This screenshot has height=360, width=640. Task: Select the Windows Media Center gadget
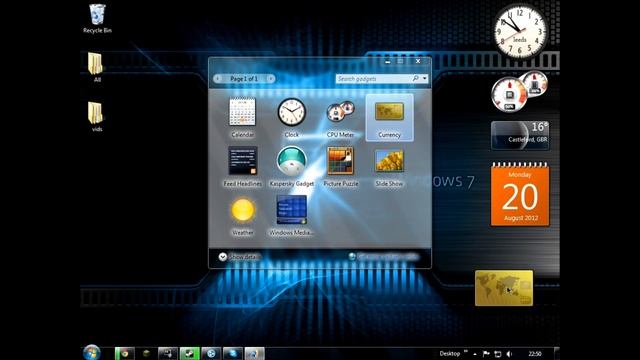pyautogui.click(x=291, y=209)
